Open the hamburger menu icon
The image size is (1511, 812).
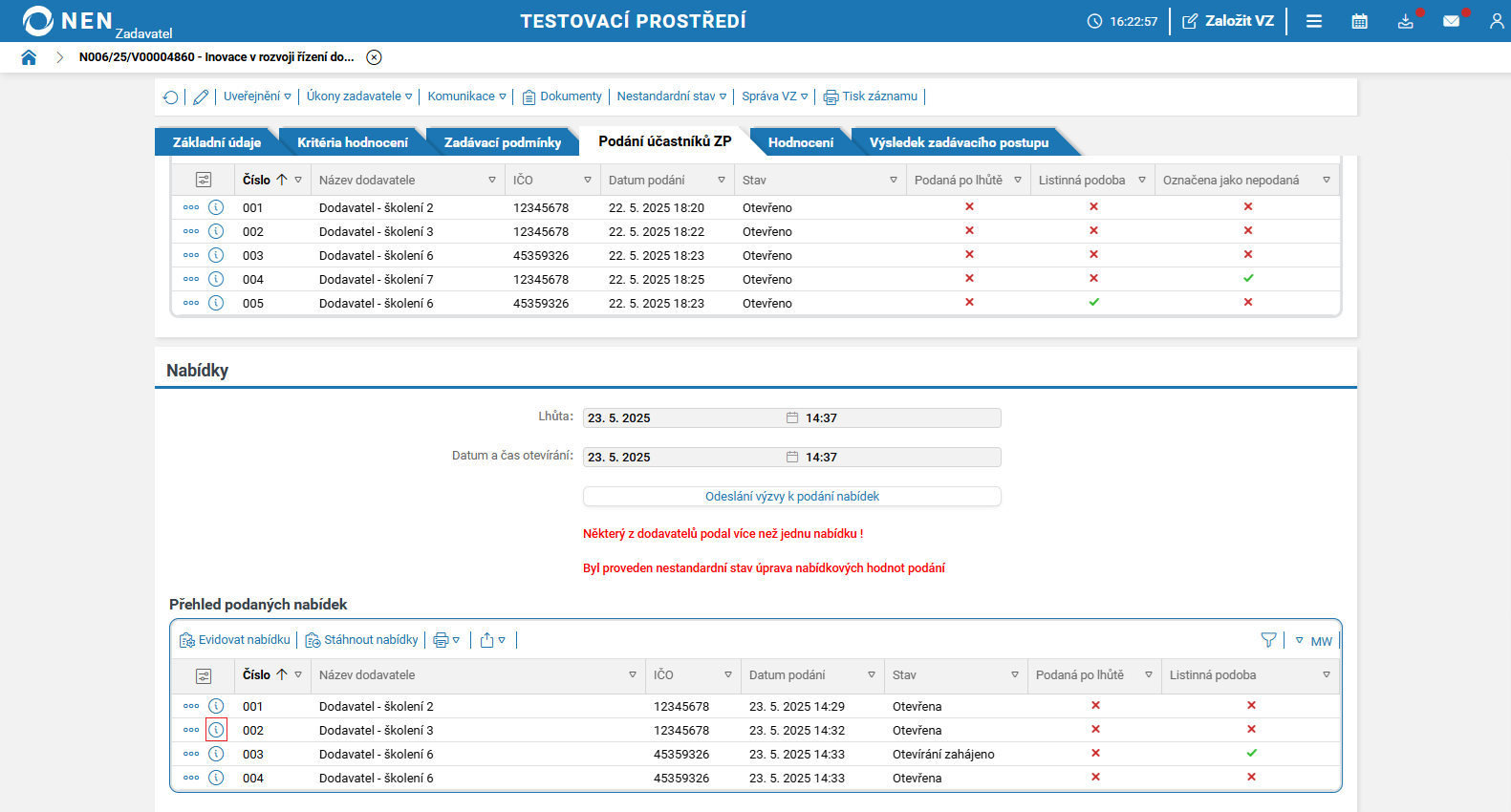(1314, 21)
